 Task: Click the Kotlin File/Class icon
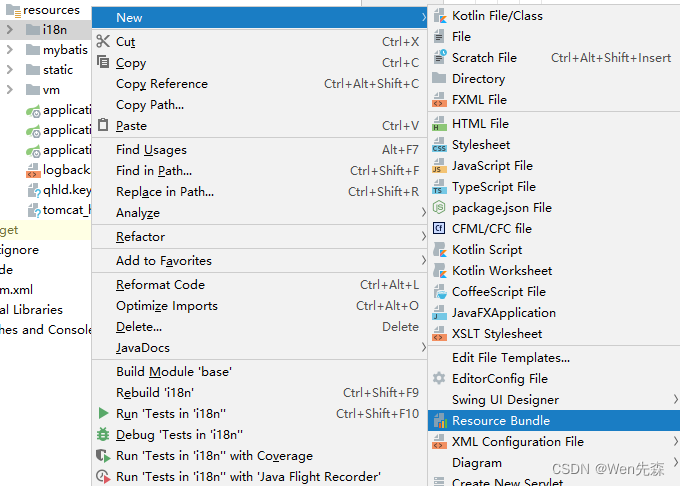click(439, 16)
